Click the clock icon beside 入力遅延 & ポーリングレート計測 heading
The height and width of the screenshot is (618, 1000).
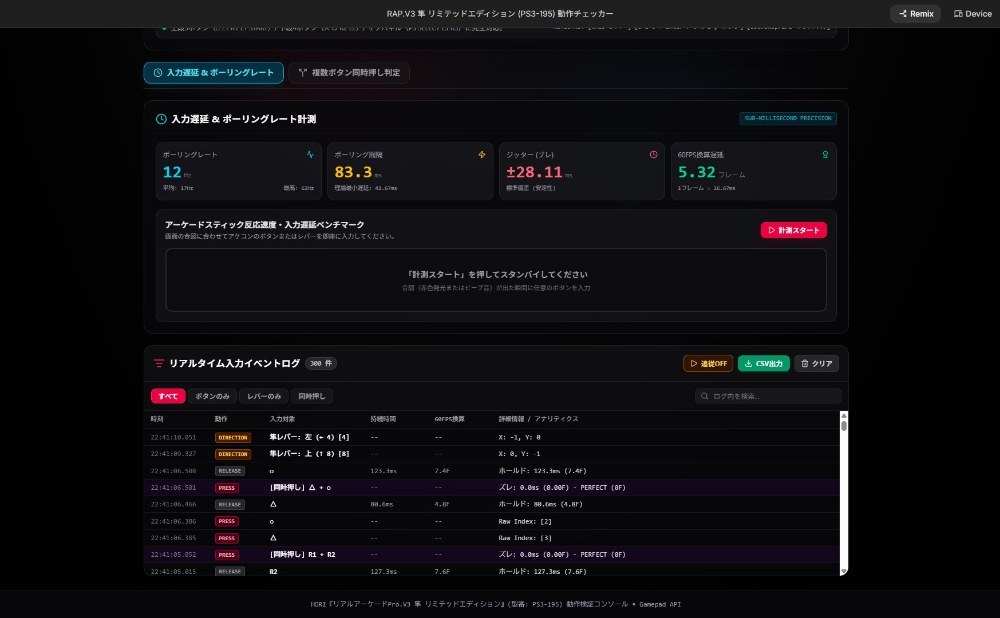coord(161,119)
